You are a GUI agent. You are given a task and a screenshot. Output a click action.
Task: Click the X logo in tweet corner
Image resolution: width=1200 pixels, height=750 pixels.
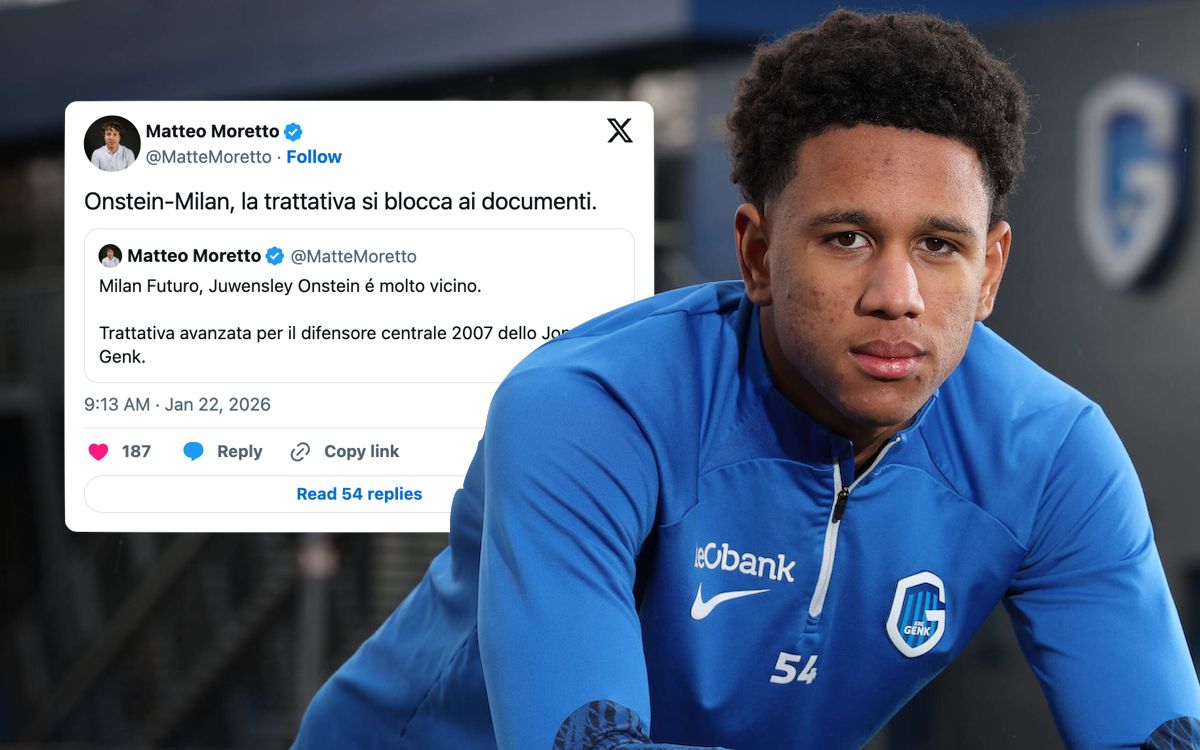point(620,130)
